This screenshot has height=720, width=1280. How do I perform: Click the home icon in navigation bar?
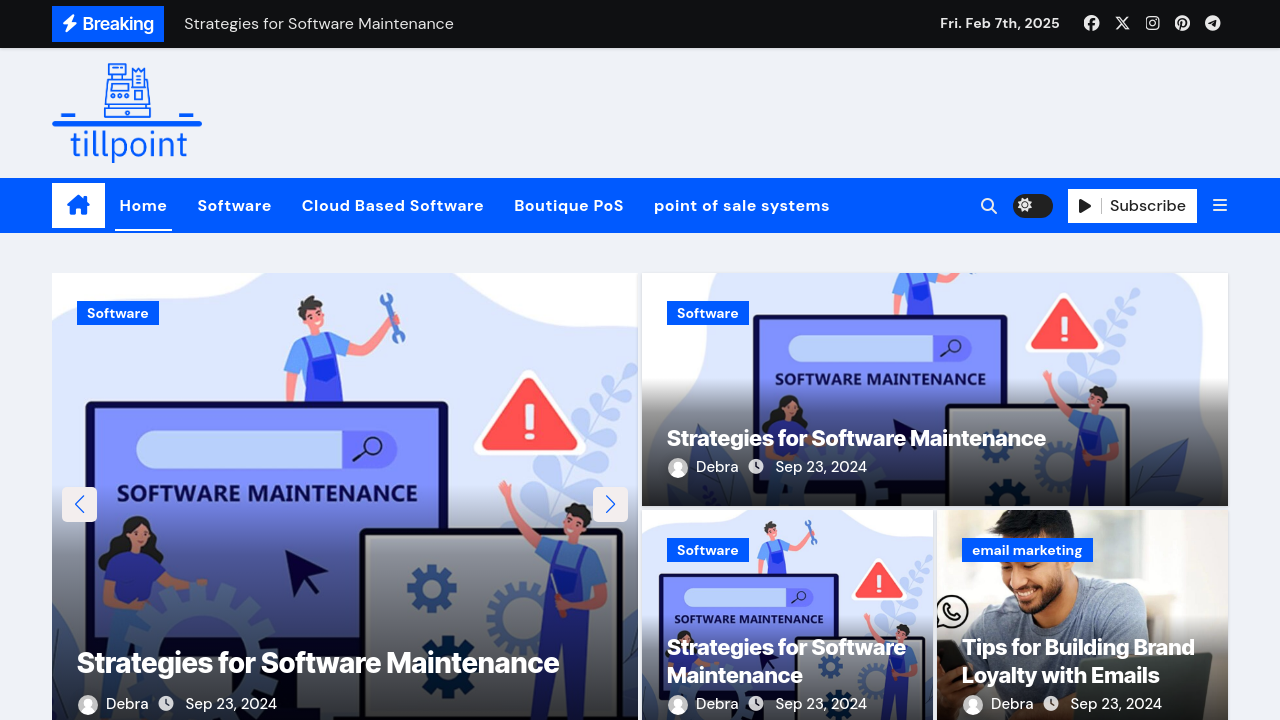coord(78,206)
